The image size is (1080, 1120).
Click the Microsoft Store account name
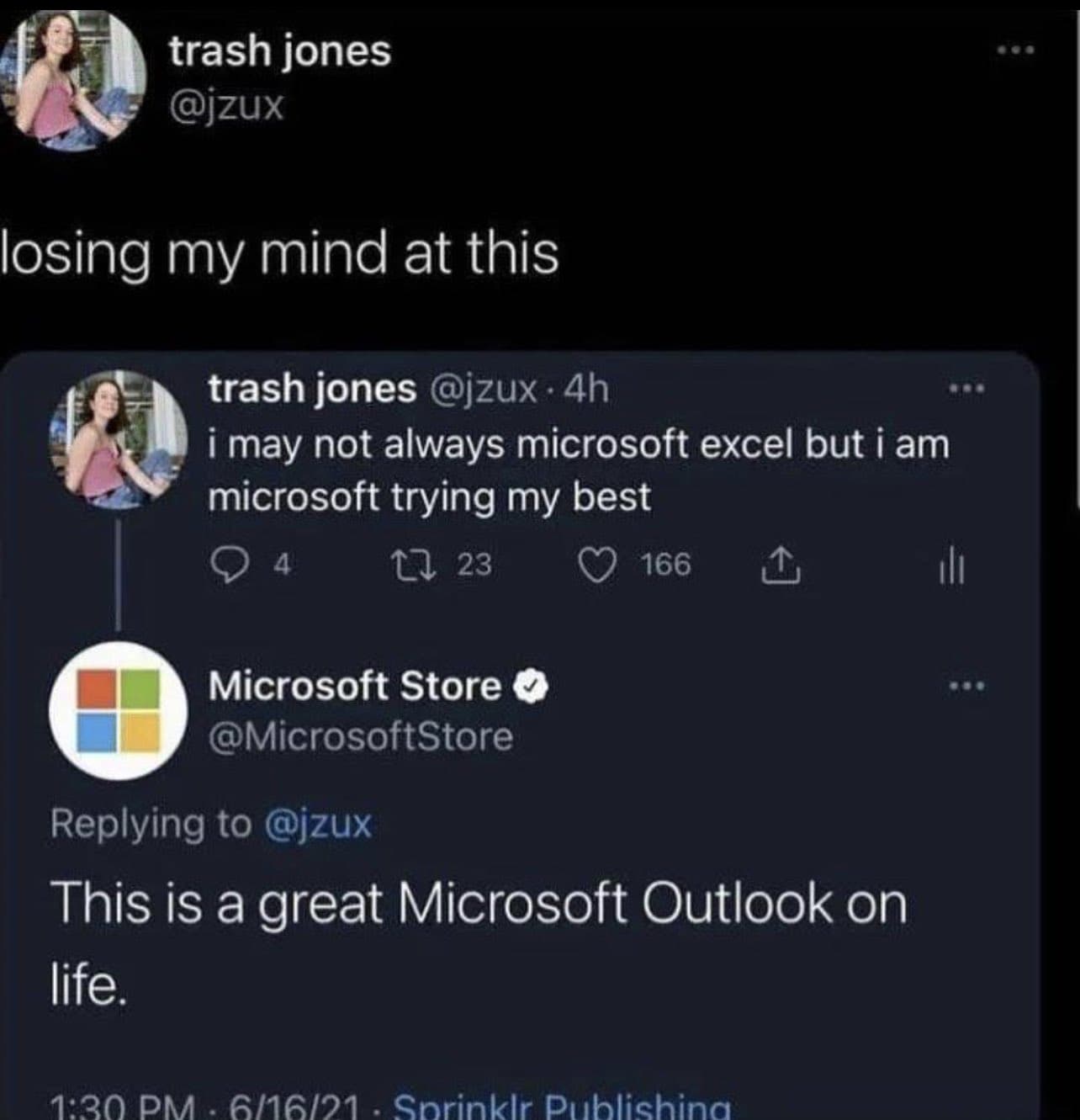(355, 686)
